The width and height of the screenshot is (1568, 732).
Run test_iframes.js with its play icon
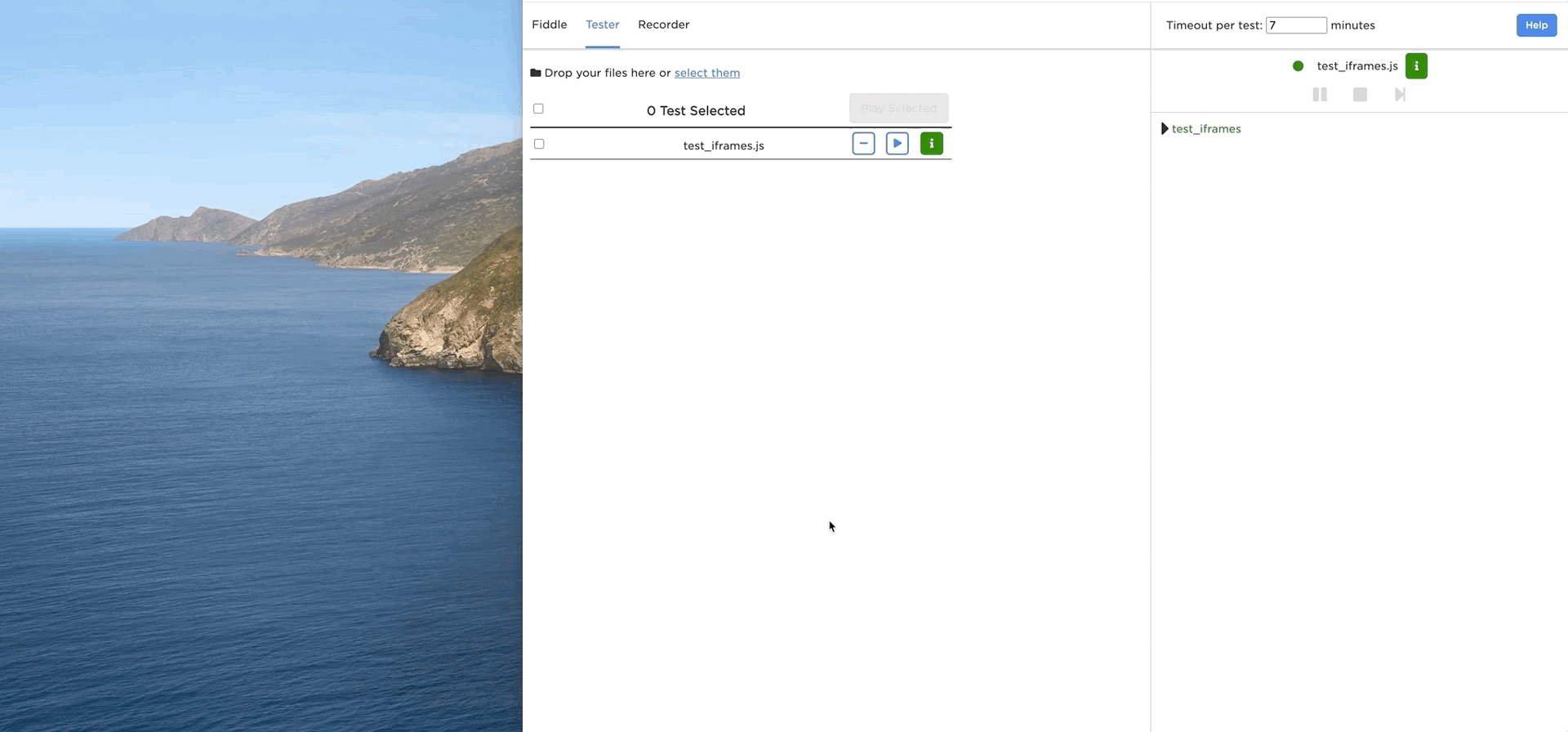pos(897,144)
